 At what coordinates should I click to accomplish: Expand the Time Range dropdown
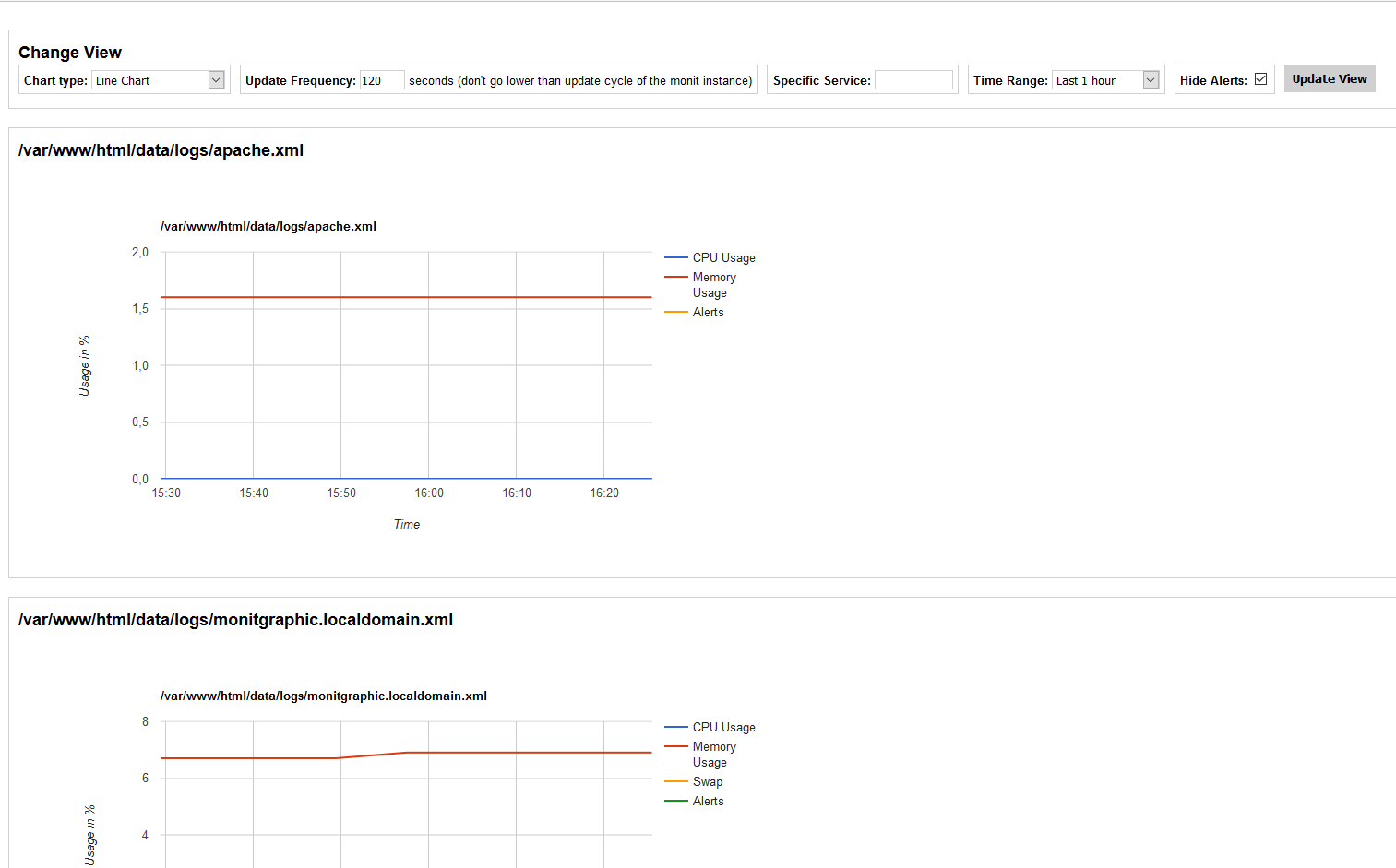pos(1105,80)
